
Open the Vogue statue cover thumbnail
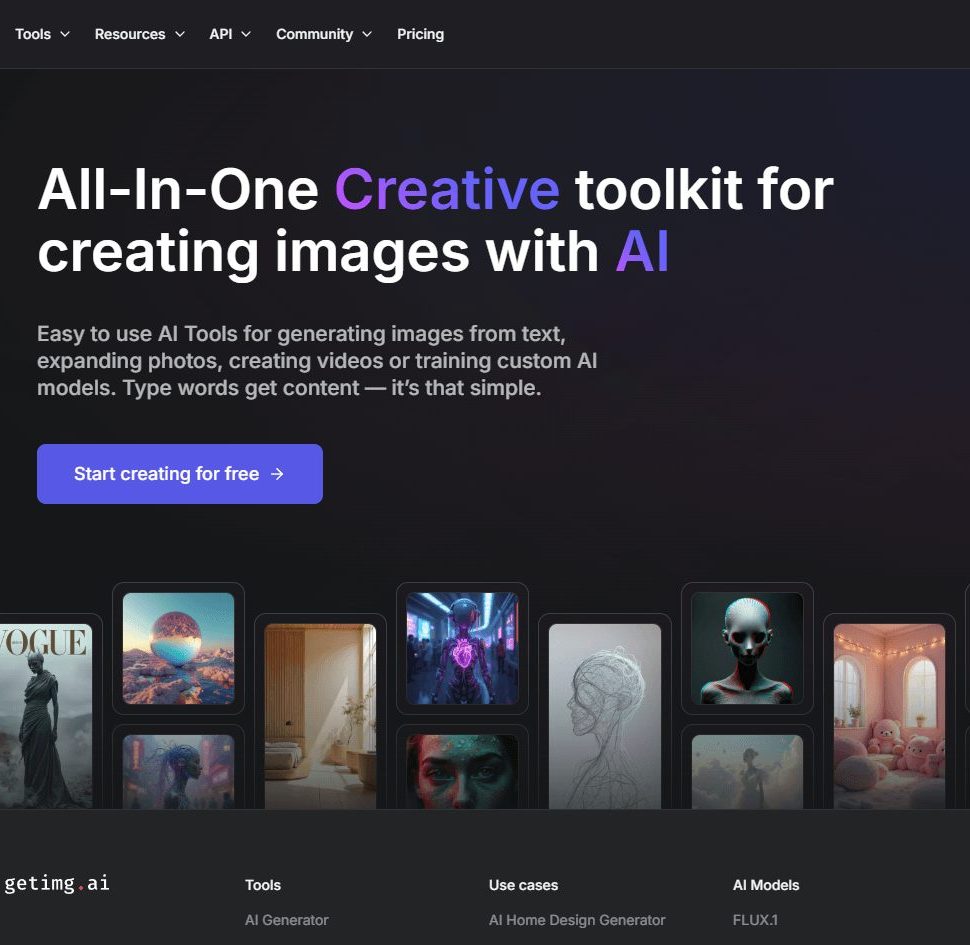click(45, 715)
